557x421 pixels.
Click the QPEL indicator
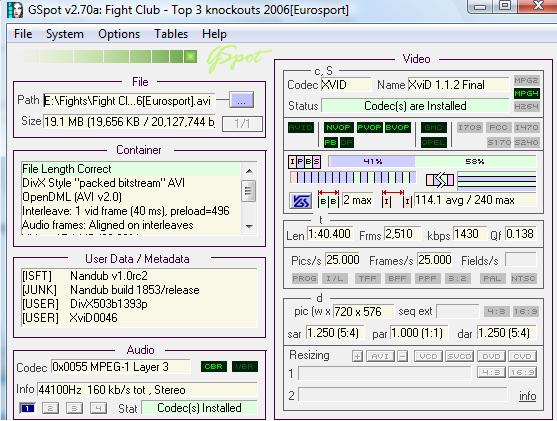(x=434, y=142)
